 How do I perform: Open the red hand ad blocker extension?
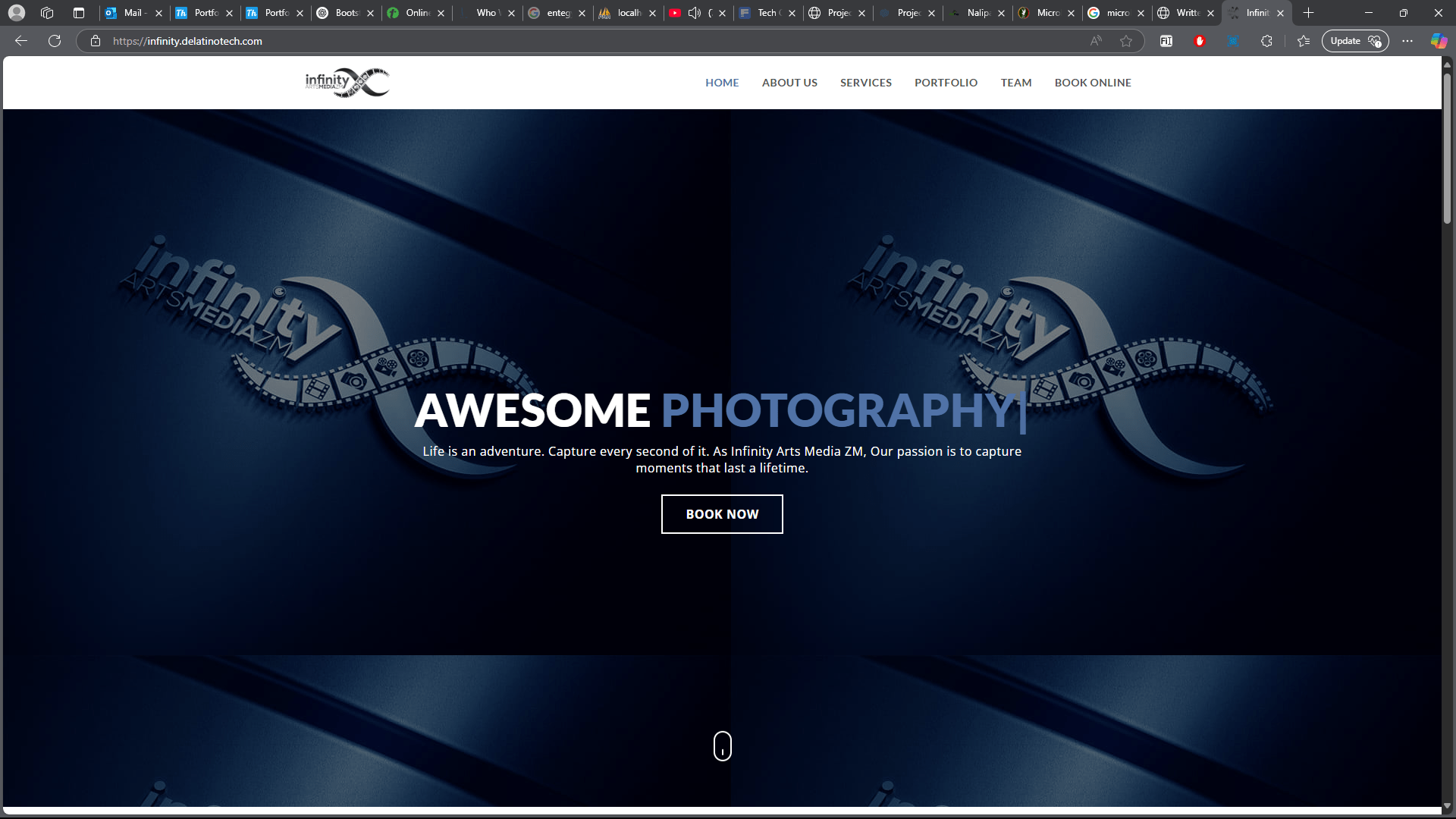coord(1200,41)
